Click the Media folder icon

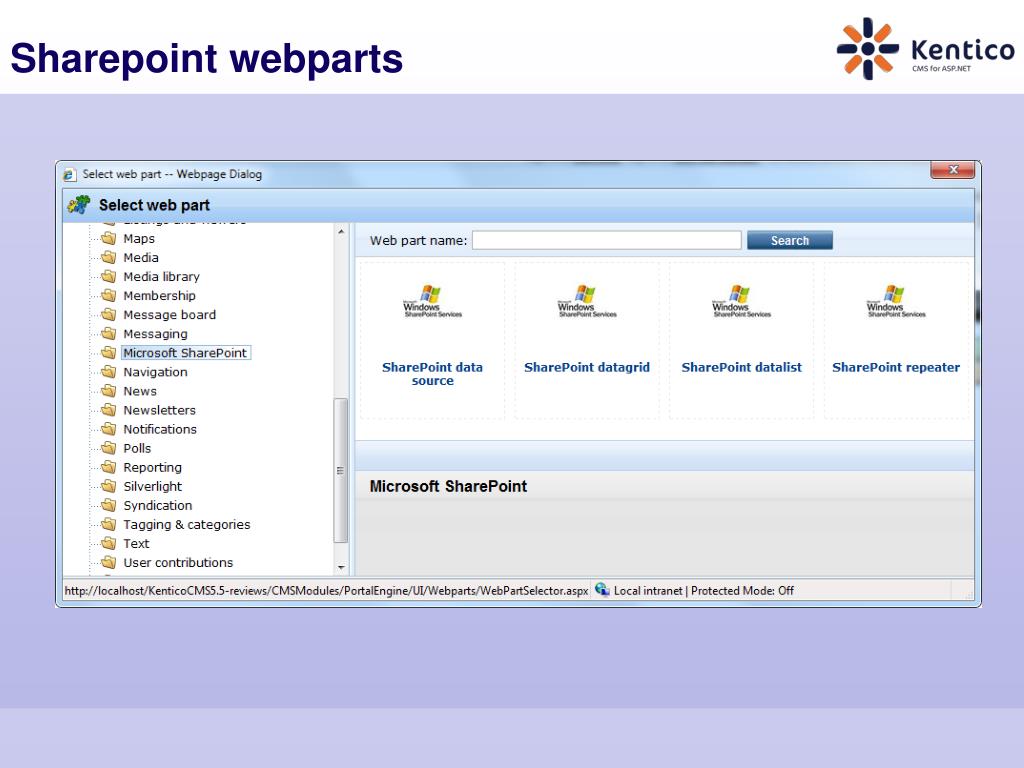click(108, 257)
